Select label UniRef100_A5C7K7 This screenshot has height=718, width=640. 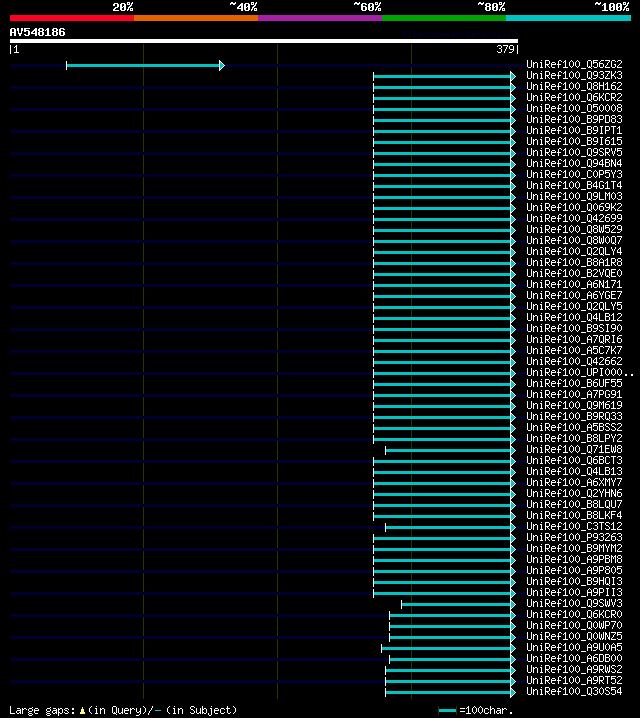(x=574, y=350)
